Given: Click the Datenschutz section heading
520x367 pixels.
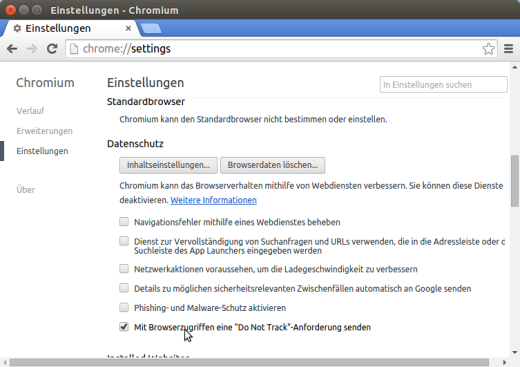Looking at the screenshot, I should 135,144.
